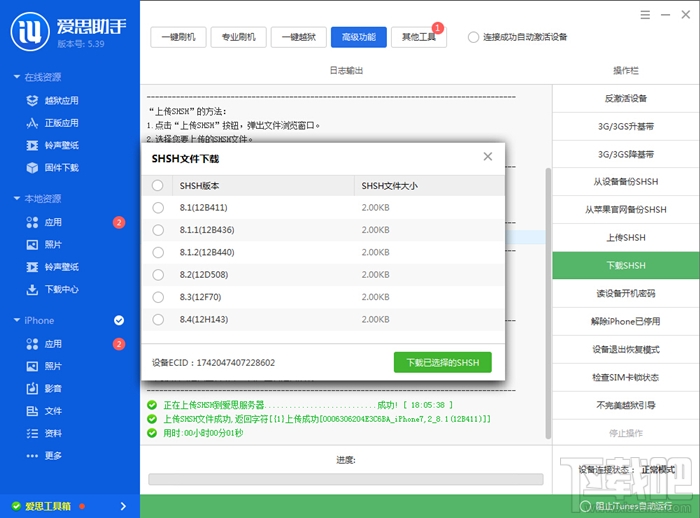The width and height of the screenshot is (700, 518).
Task: Select all SHSH versions header radio
Action: tap(158, 185)
